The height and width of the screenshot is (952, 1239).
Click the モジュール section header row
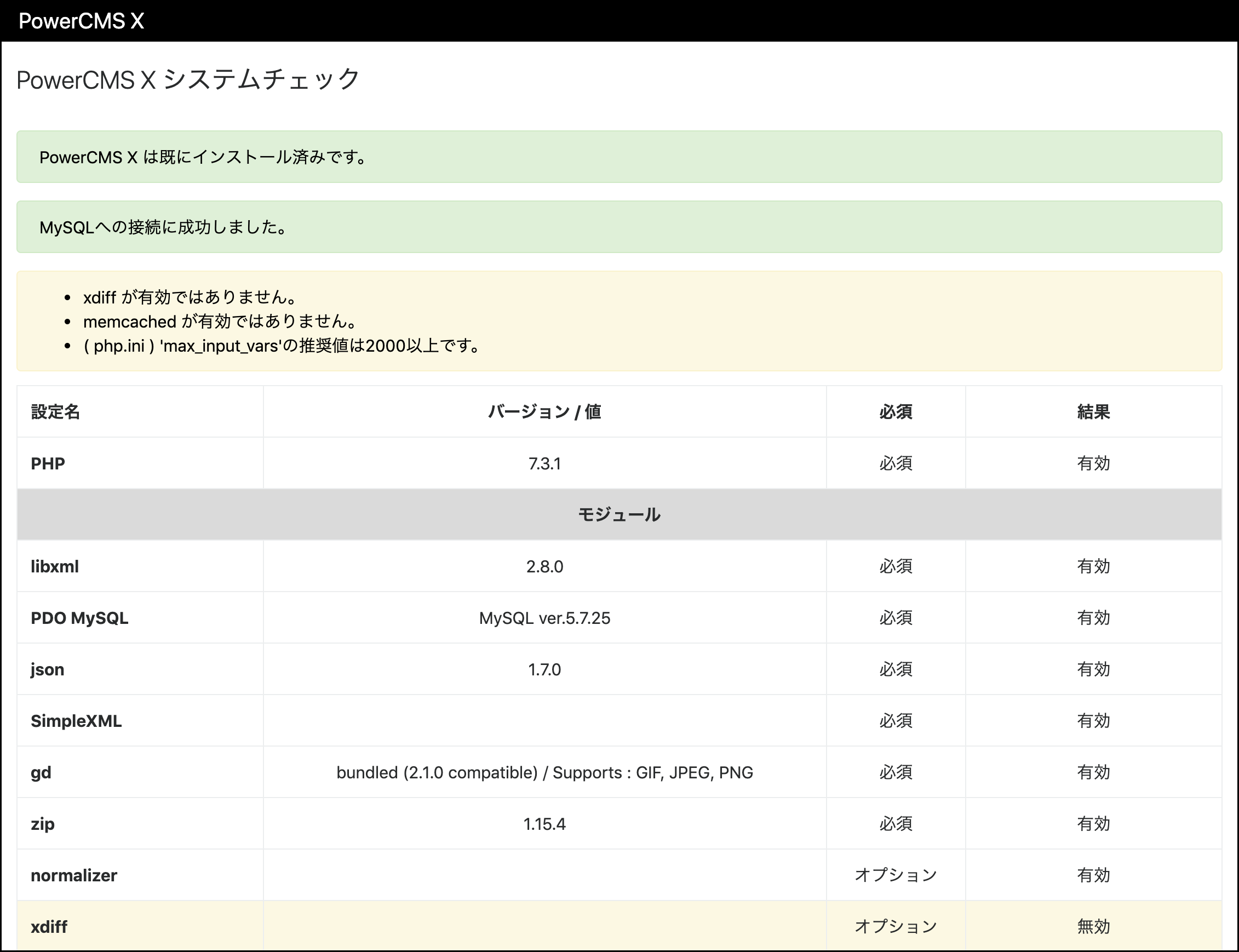point(619,514)
